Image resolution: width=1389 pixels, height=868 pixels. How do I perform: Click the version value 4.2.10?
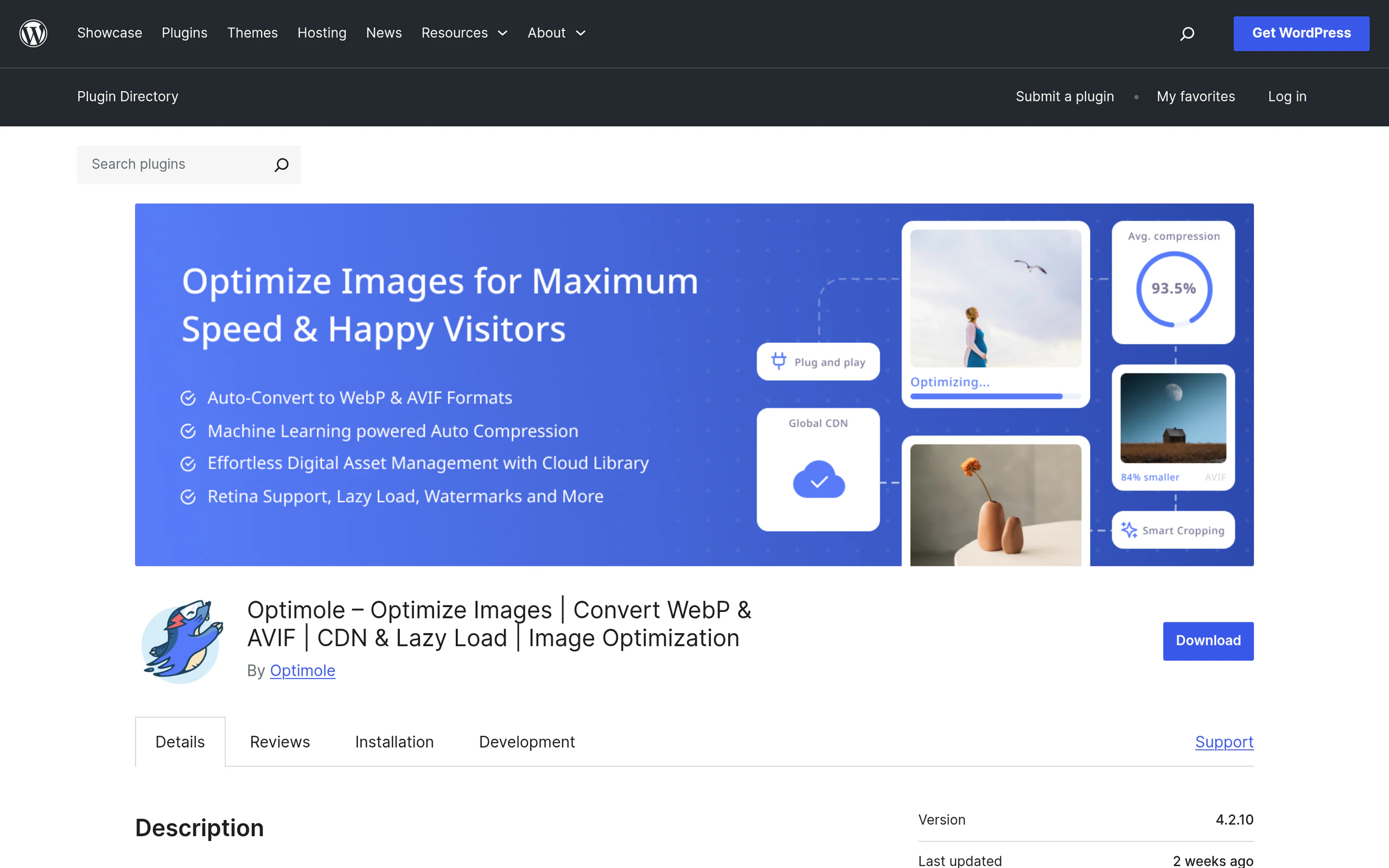(x=1234, y=820)
